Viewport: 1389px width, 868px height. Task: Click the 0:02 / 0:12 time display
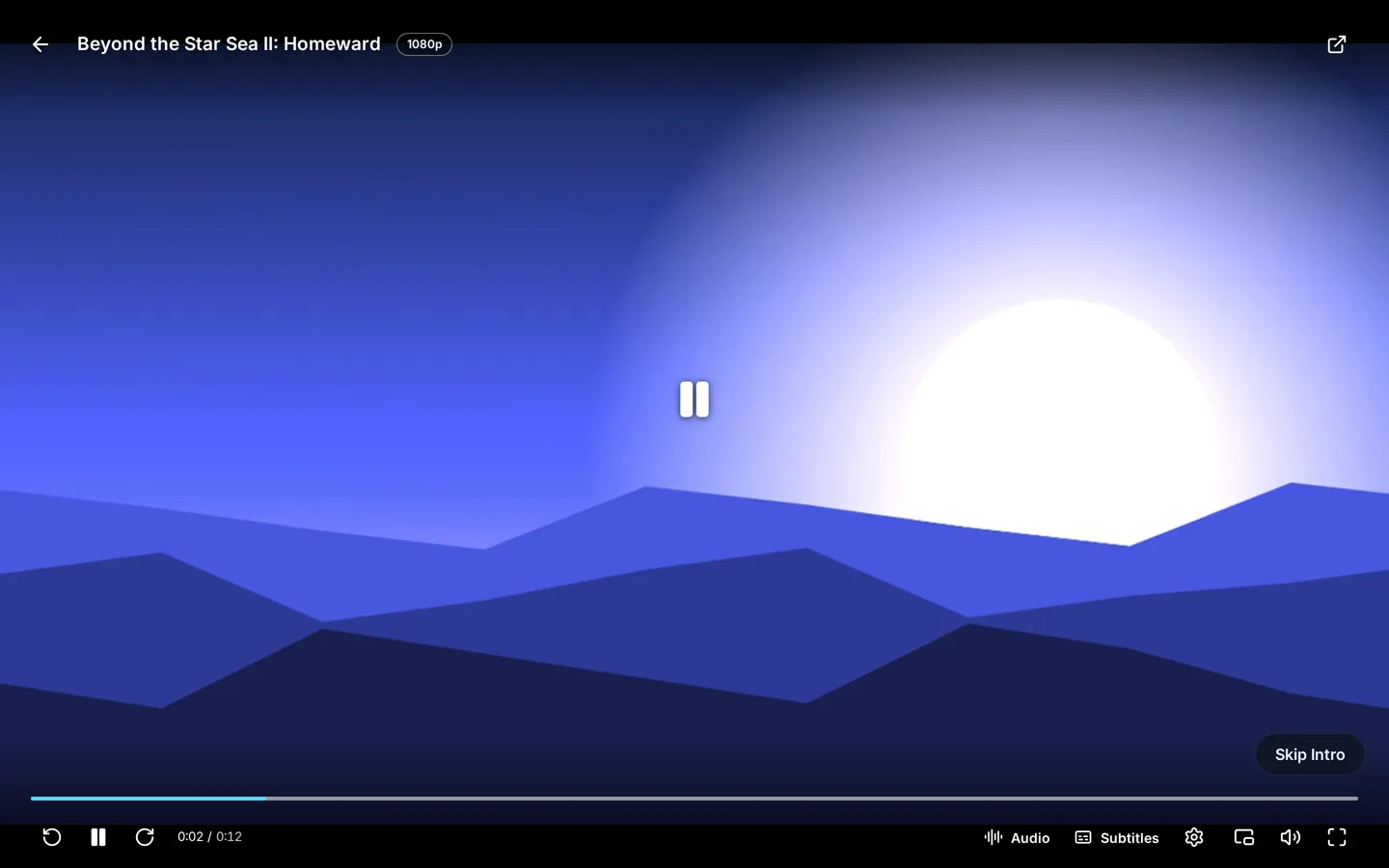coord(209,837)
